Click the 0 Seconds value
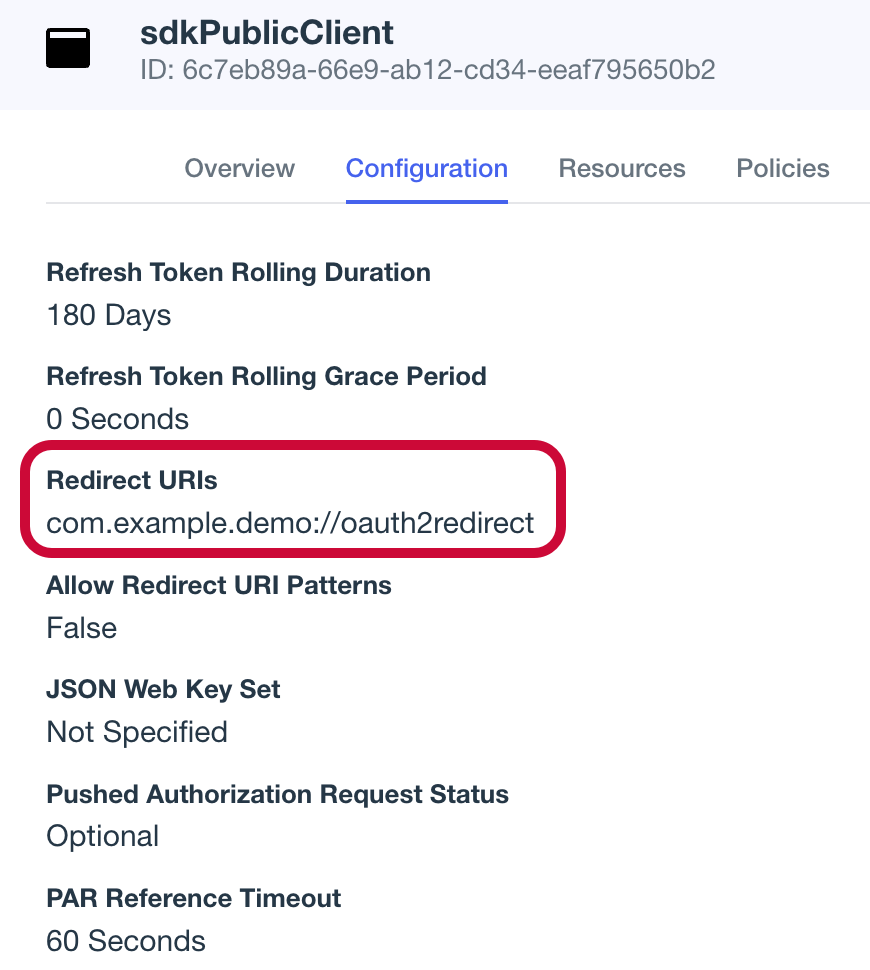 point(117,419)
